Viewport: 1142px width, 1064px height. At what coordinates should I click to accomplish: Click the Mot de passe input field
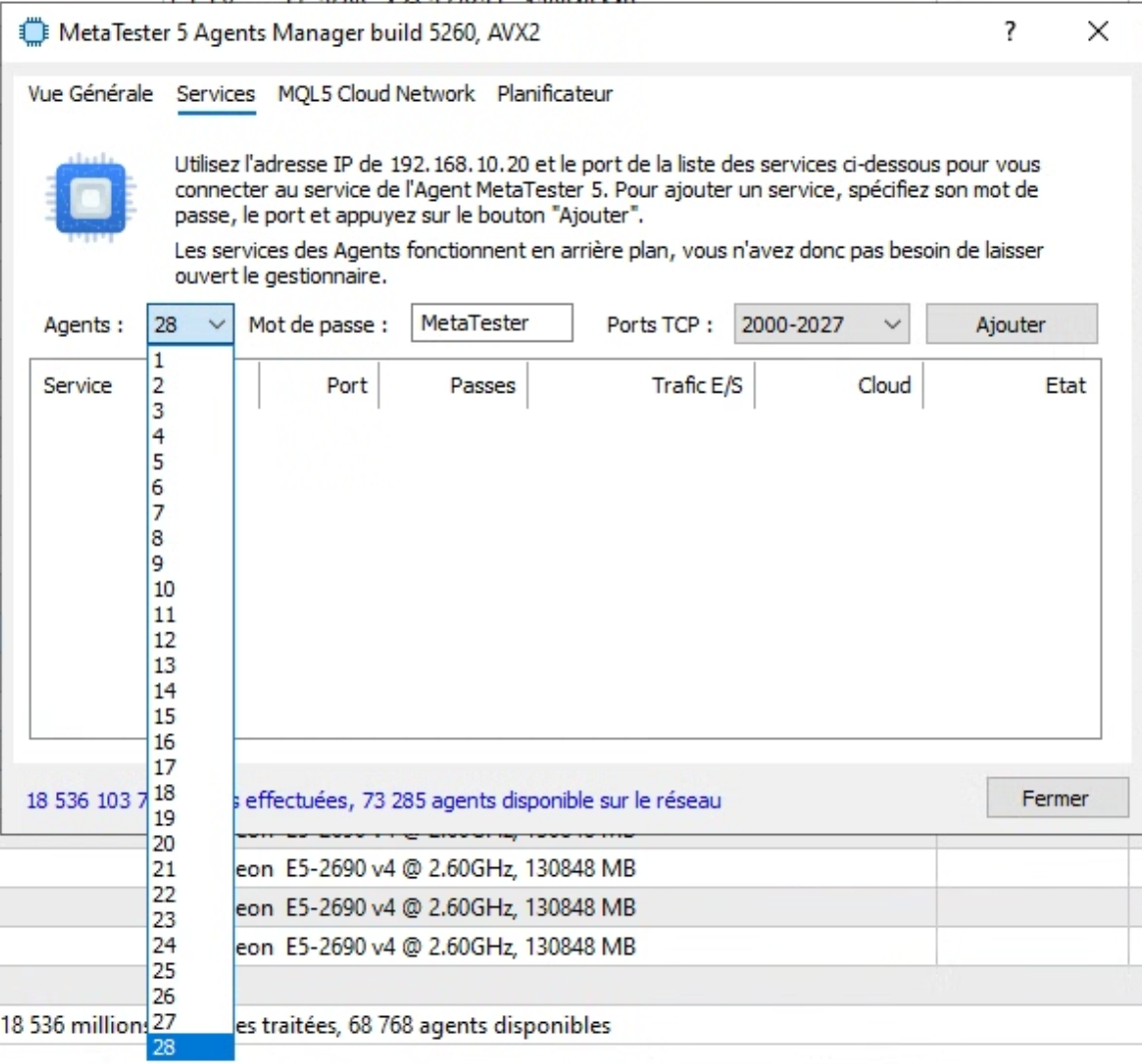492,323
